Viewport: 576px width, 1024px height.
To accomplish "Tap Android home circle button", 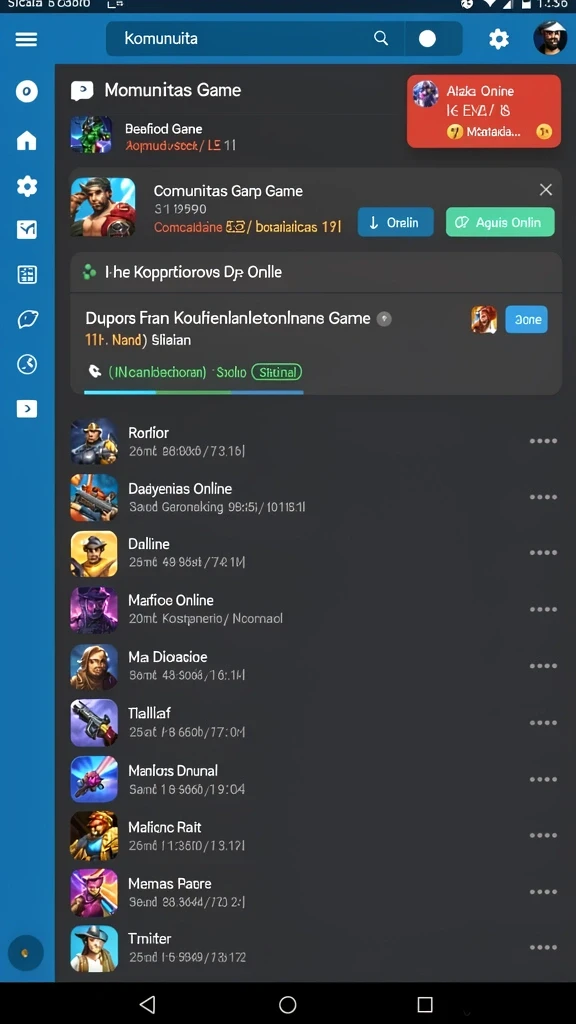I will coord(287,1004).
